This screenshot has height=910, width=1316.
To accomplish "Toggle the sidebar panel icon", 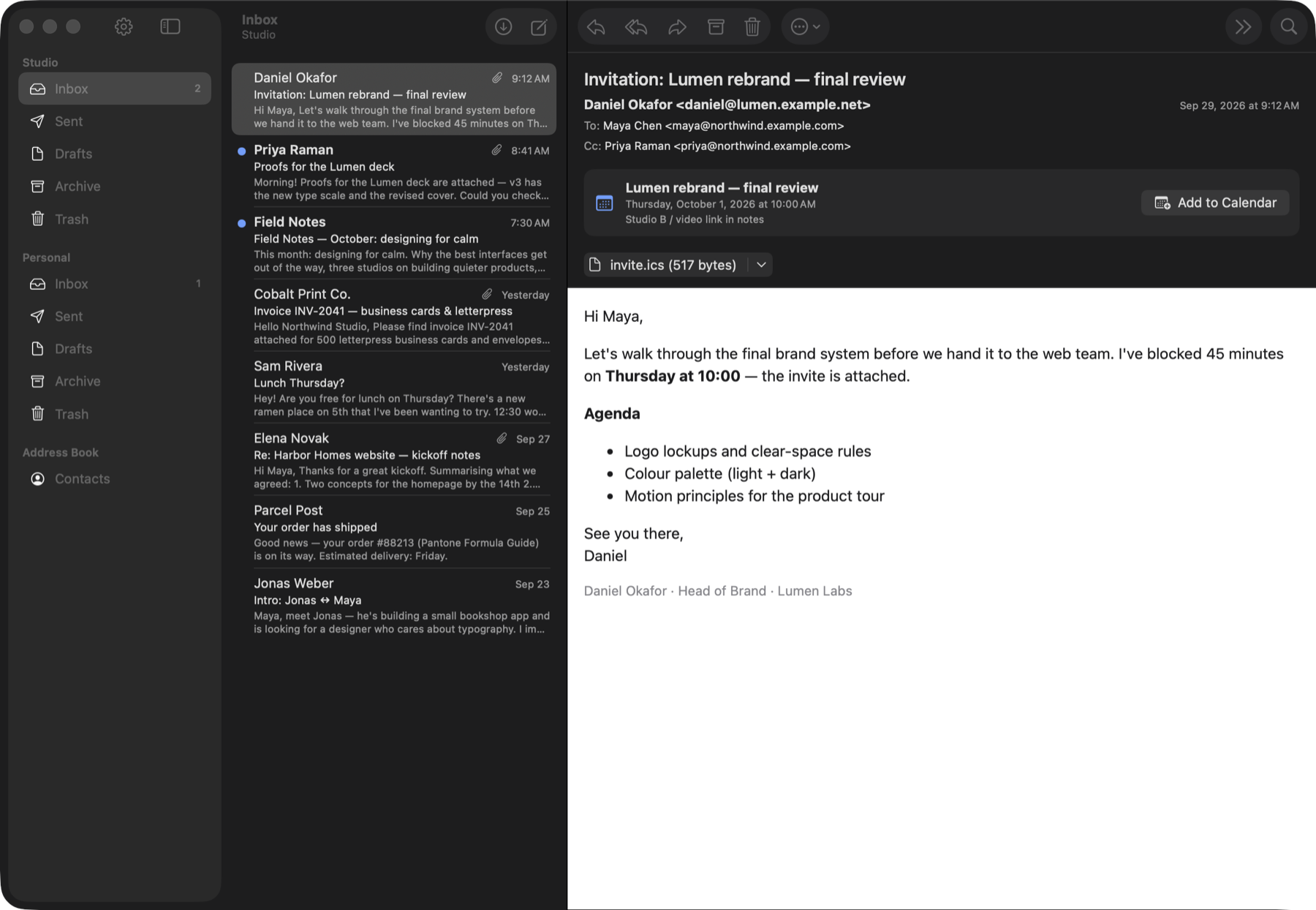I will [170, 27].
